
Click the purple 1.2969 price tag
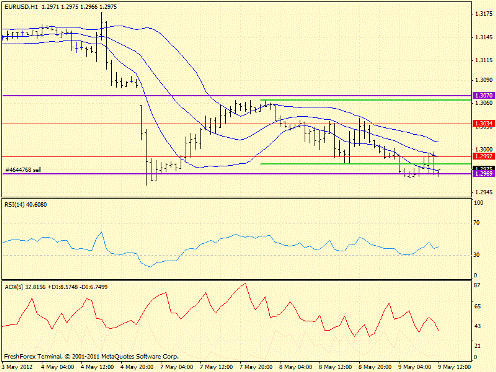[x=484, y=174]
